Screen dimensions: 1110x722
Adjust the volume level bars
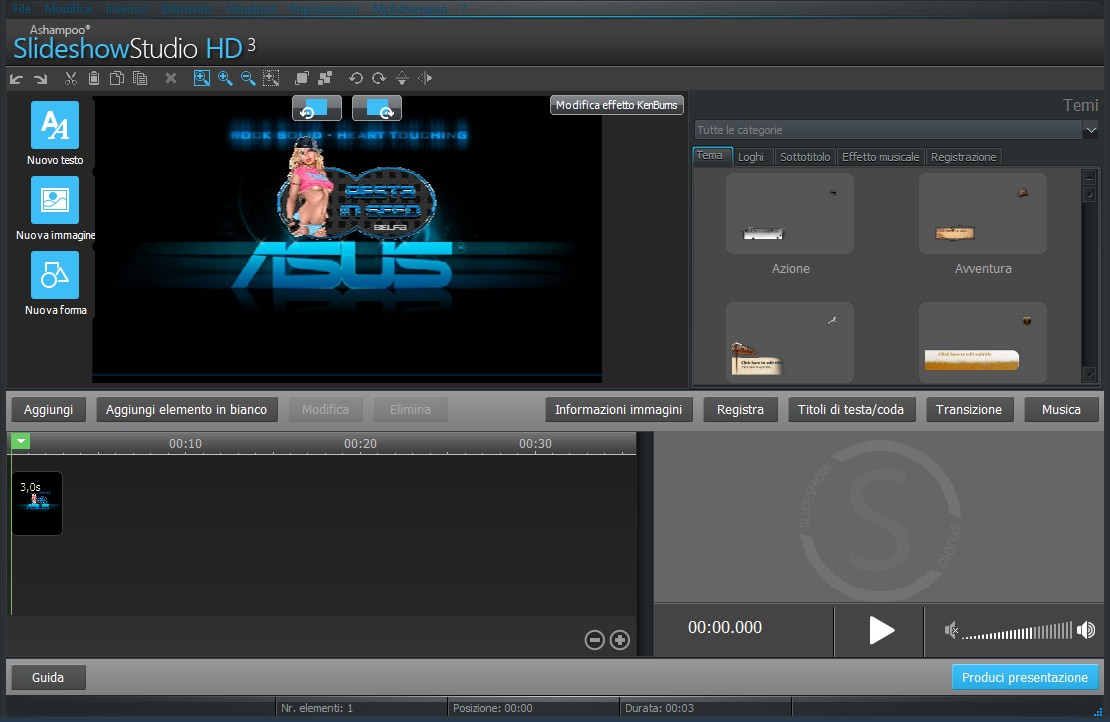tap(1017, 631)
